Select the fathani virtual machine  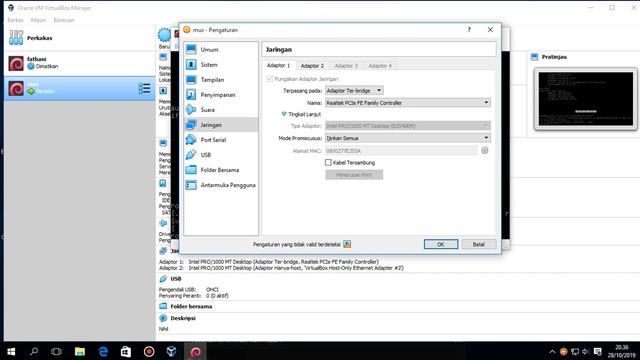[x=80, y=63]
